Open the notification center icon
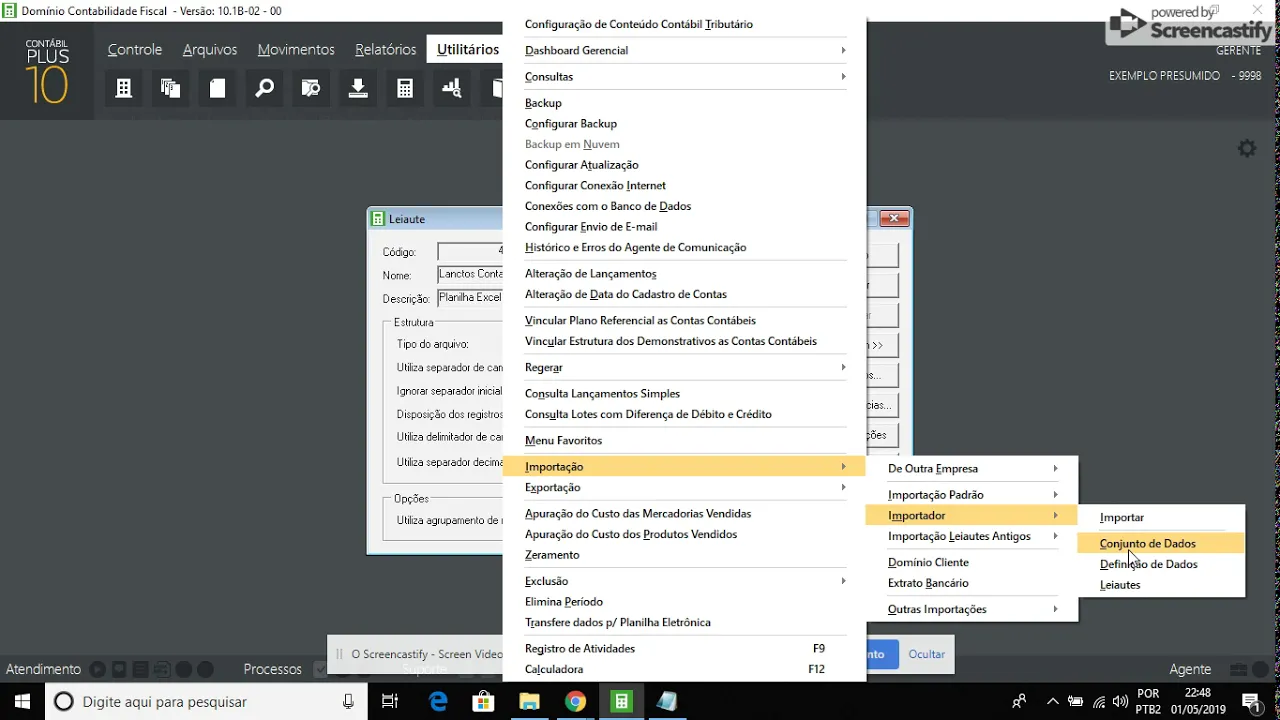The width and height of the screenshot is (1280, 720). pos(1251,701)
